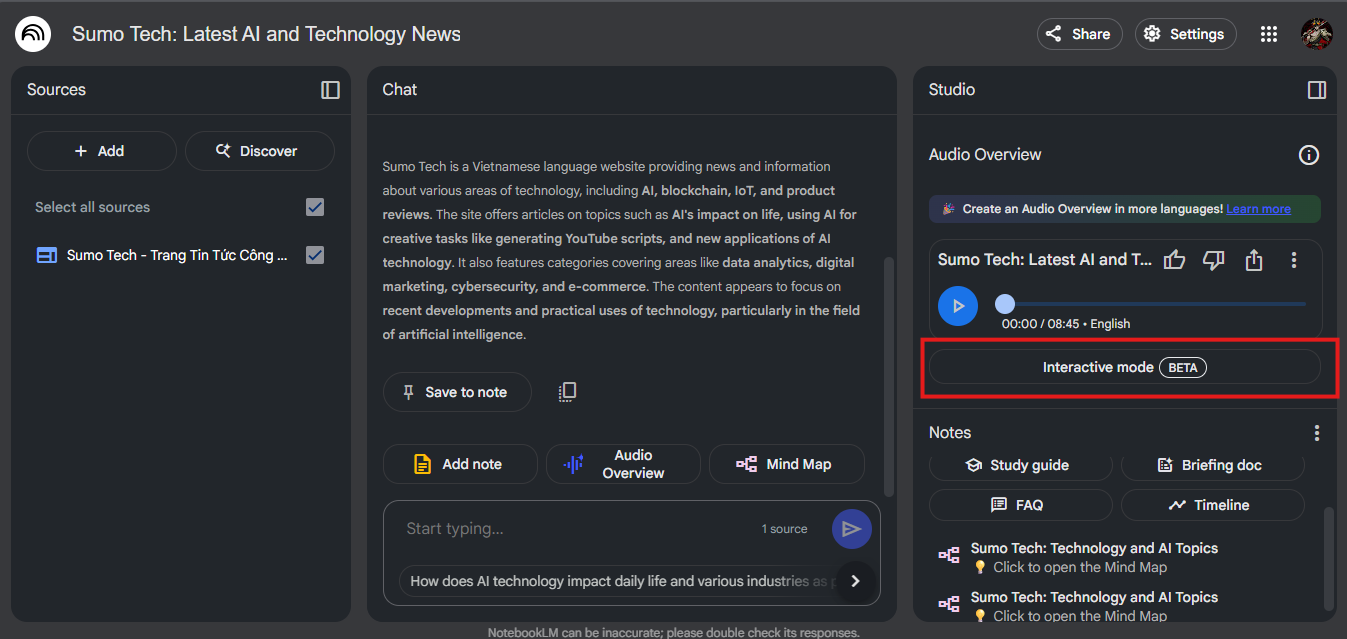Generate Audio Overview from chat
Viewport: 1347px width, 639px height.
click(623, 464)
